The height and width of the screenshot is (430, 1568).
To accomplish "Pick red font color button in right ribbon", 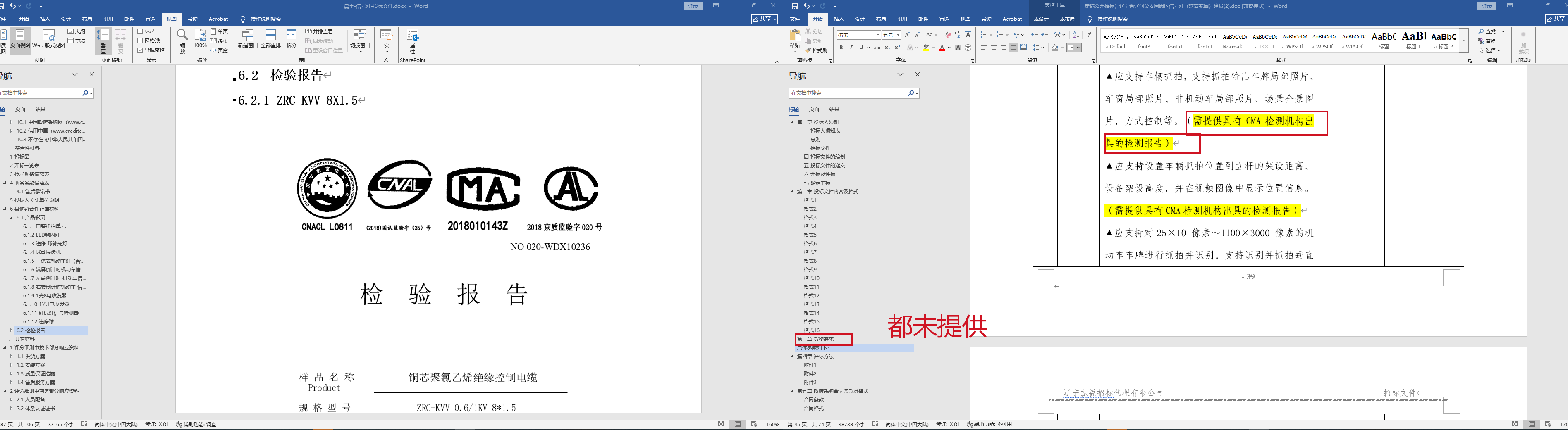I will (x=942, y=48).
